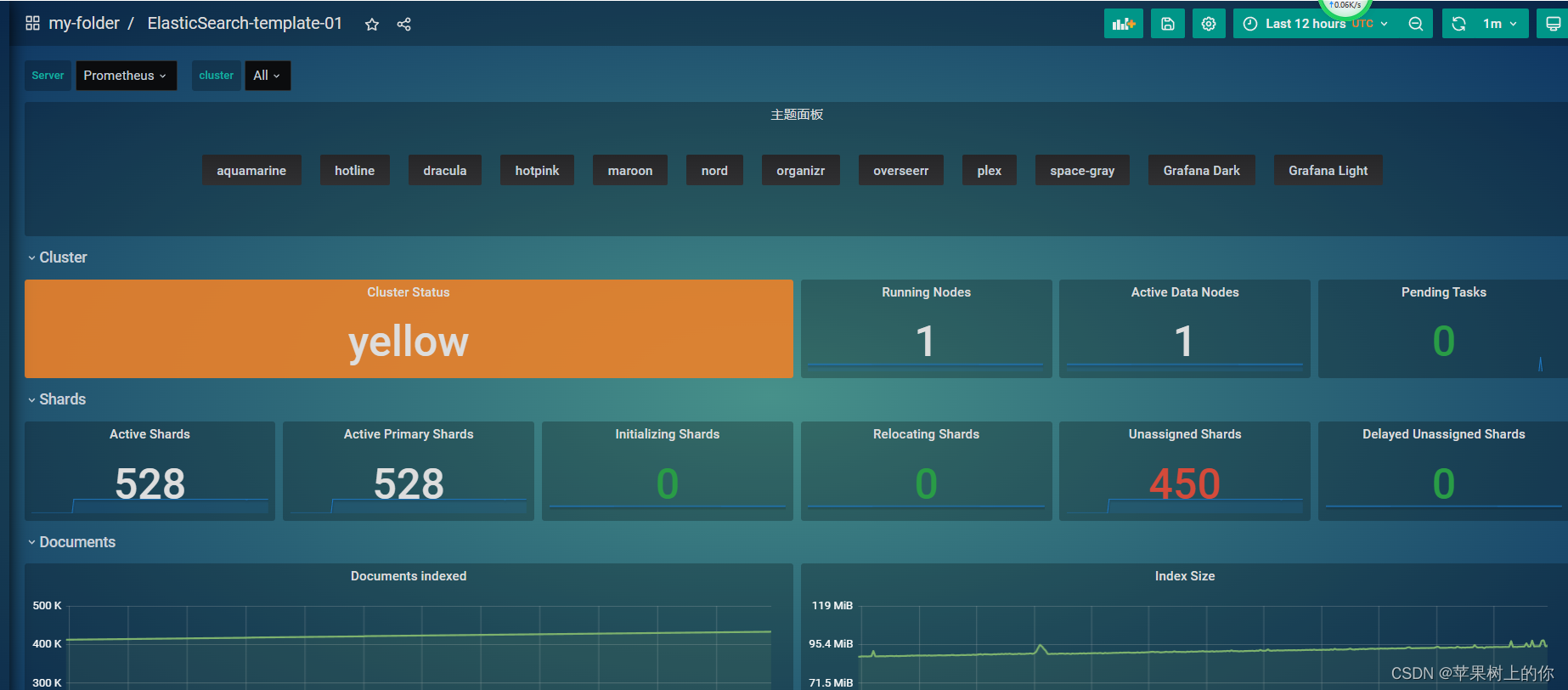Apply the plex theme
The image size is (1568, 690).
tap(990, 171)
